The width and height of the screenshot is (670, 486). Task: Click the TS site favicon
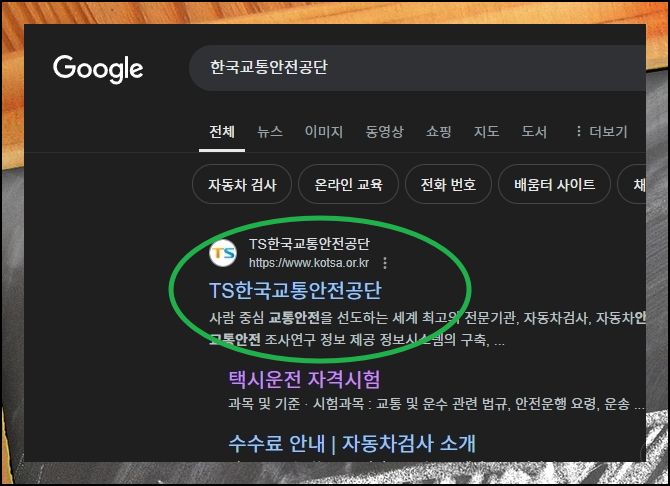click(223, 253)
